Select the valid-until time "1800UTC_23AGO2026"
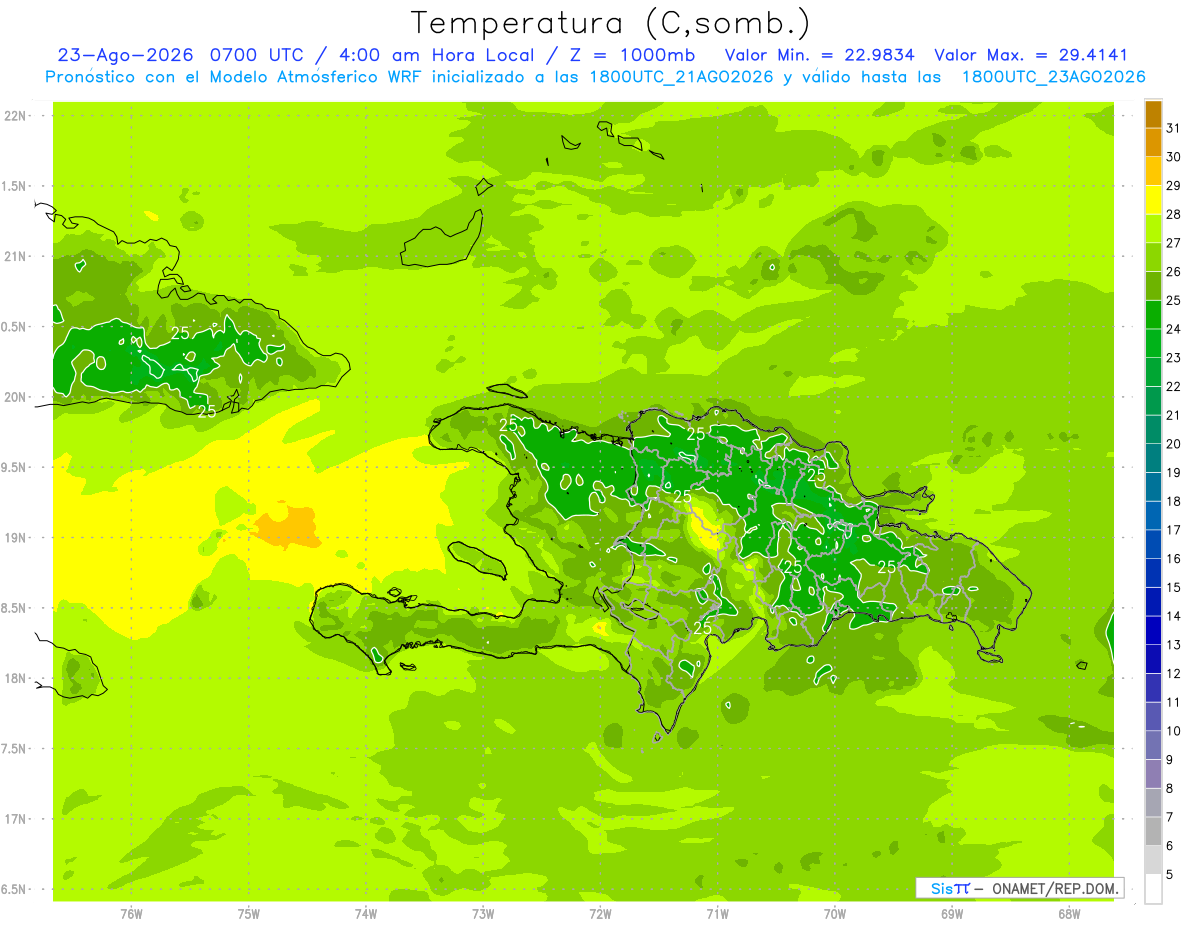This screenshot has width=1200, height=927. pyautogui.click(x=1053, y=77)
